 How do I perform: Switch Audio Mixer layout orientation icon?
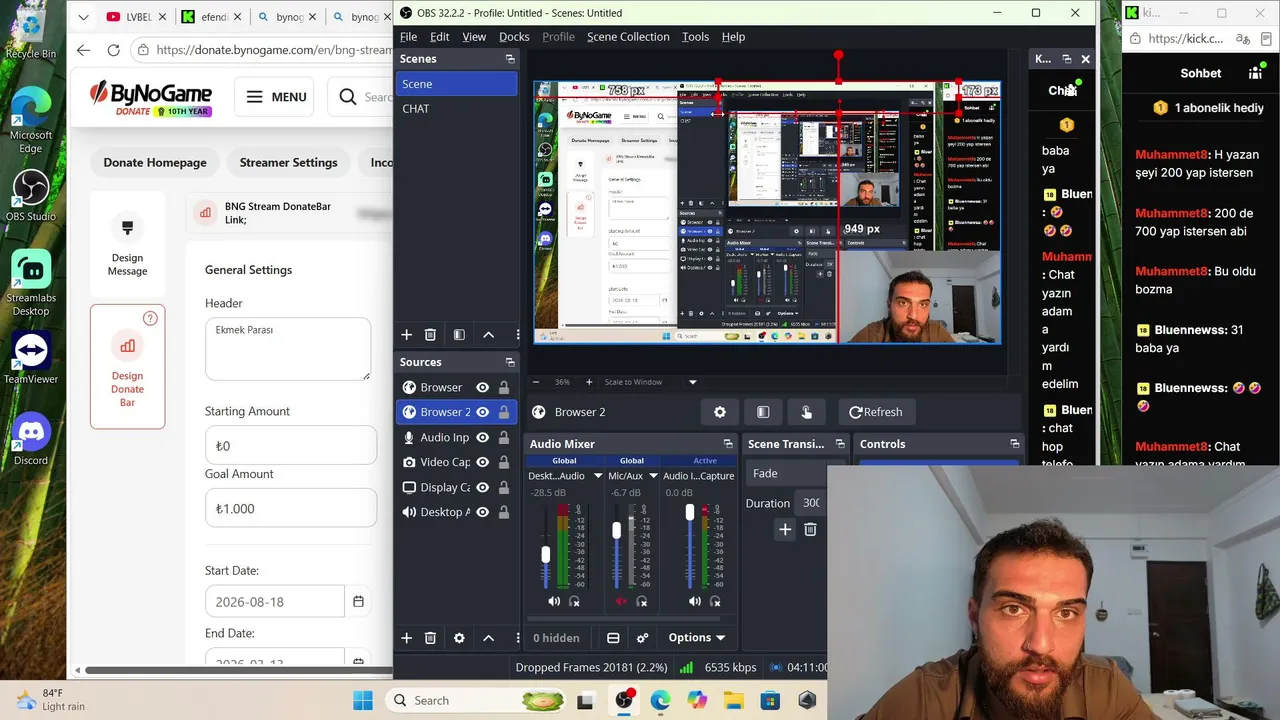tap(613, 638)
